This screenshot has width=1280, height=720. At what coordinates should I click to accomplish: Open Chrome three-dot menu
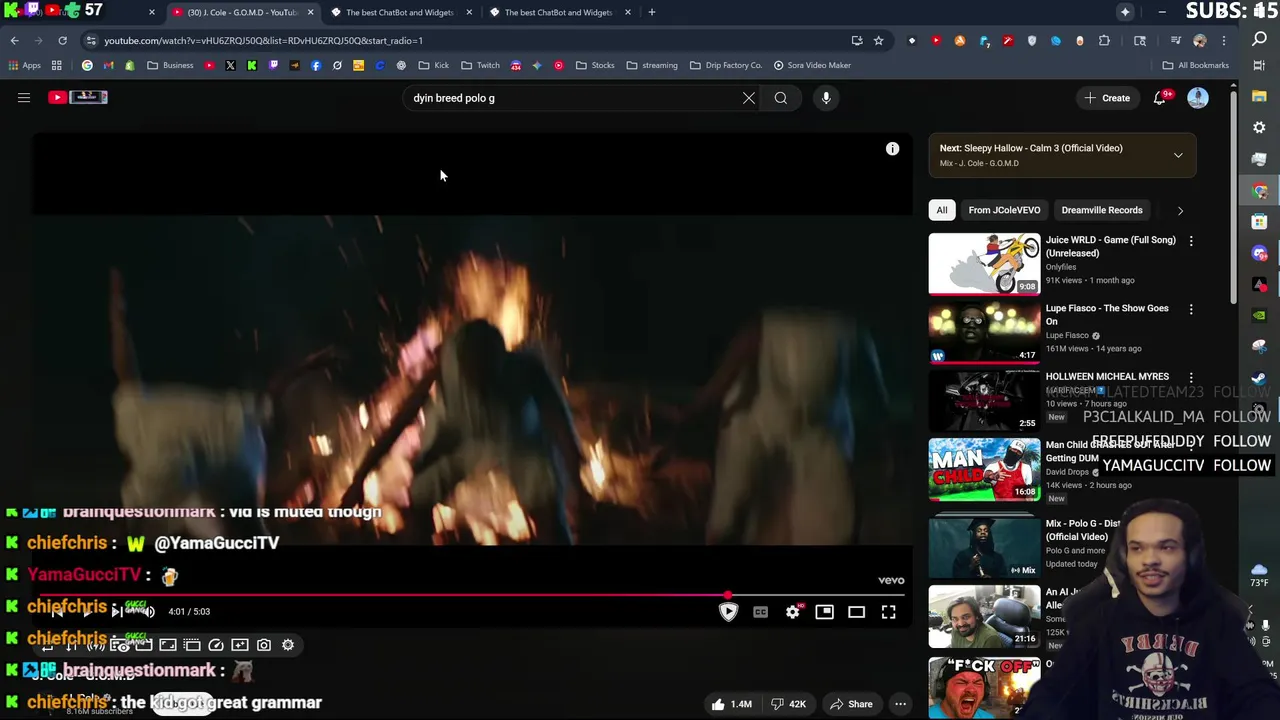pos(1224,41)
